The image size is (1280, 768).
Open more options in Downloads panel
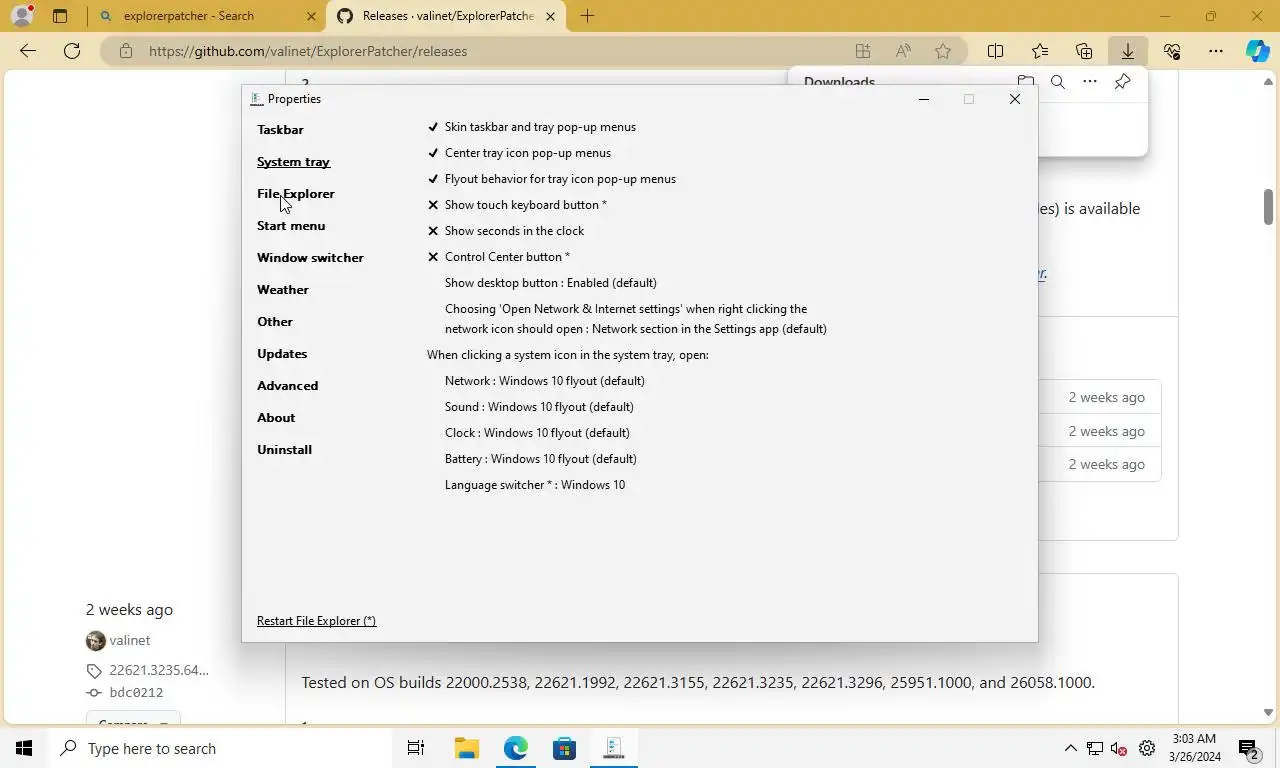coord(1090,82)
